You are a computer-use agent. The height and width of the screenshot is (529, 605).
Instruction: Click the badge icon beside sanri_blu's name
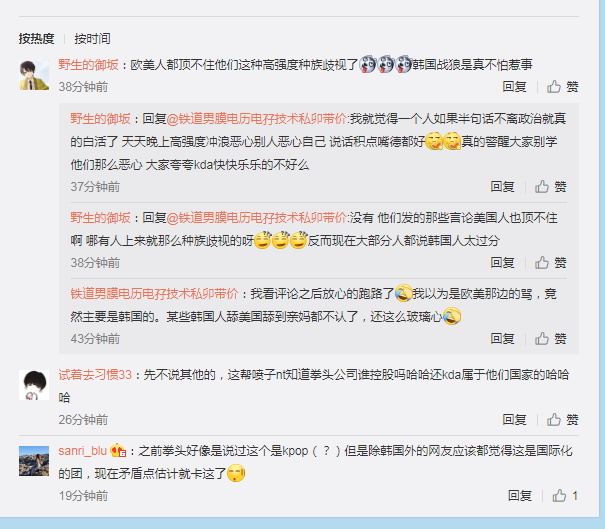118,451
